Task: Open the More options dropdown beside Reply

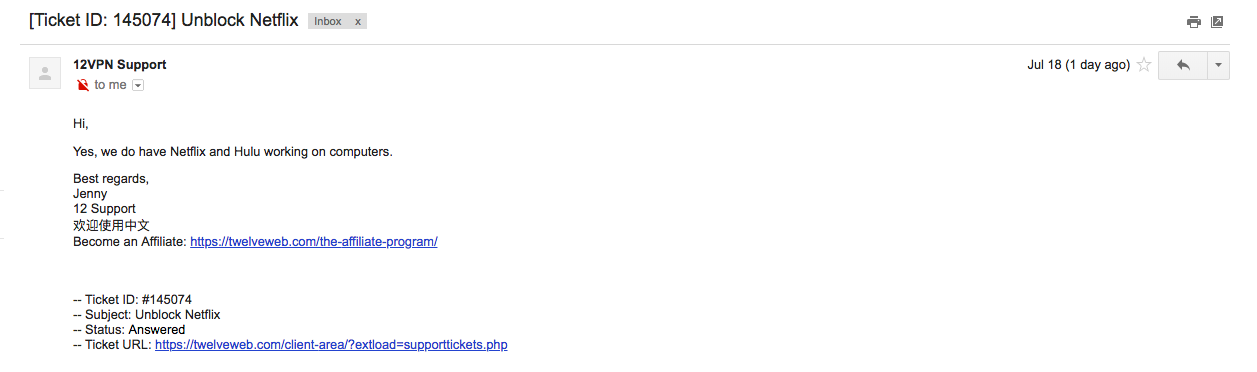Action: [x=1218, y=65]
